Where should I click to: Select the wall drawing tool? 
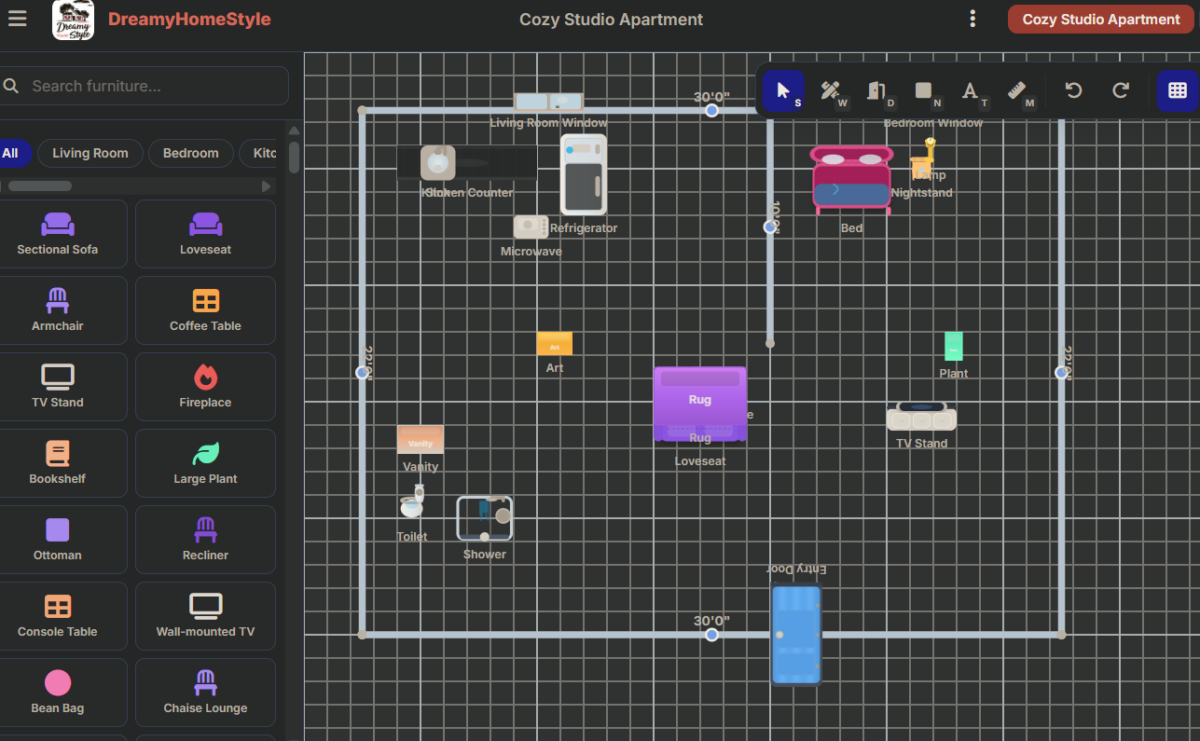(x=831, y=91)
